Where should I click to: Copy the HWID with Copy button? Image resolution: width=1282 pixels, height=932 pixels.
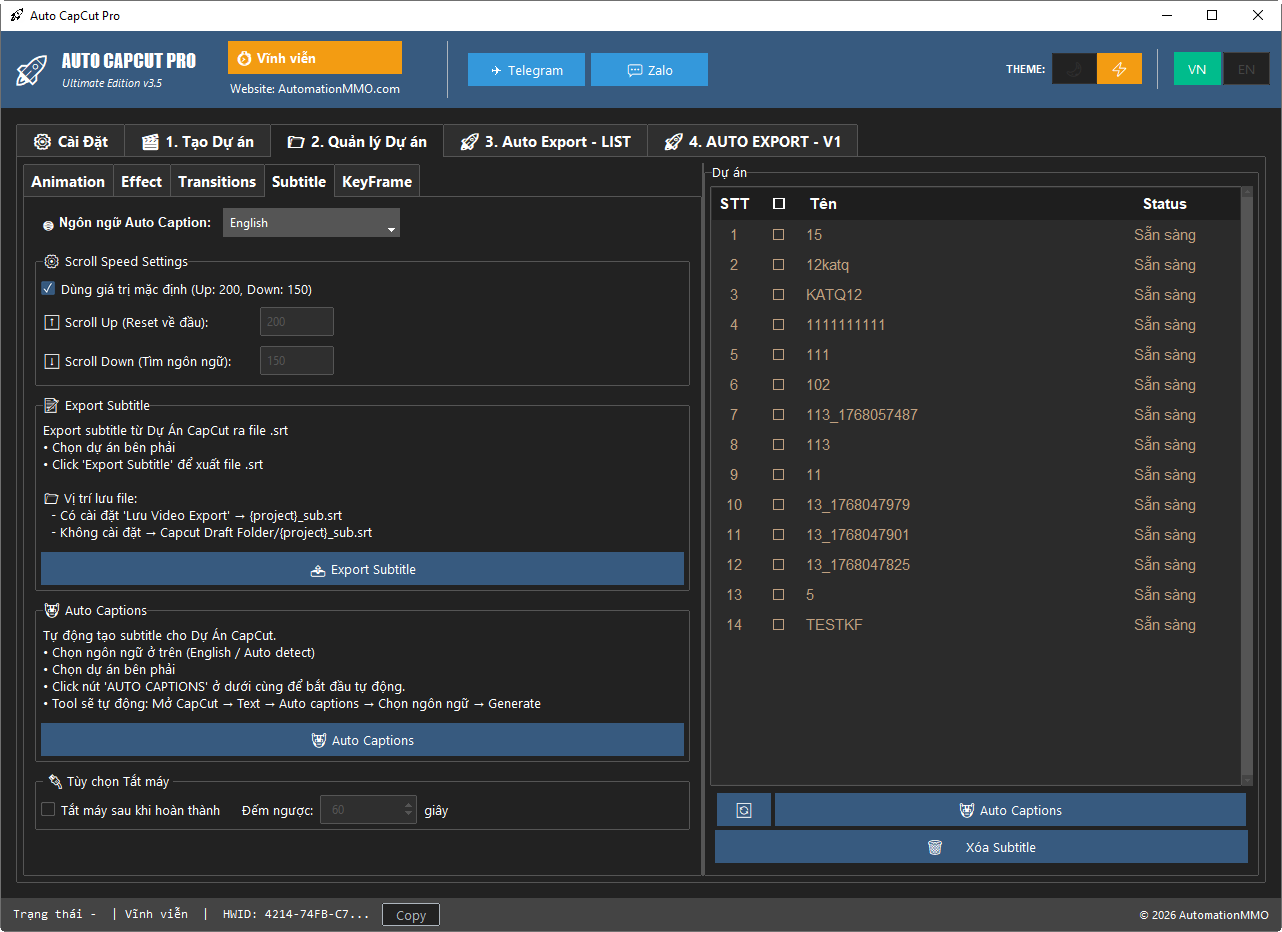411,915
